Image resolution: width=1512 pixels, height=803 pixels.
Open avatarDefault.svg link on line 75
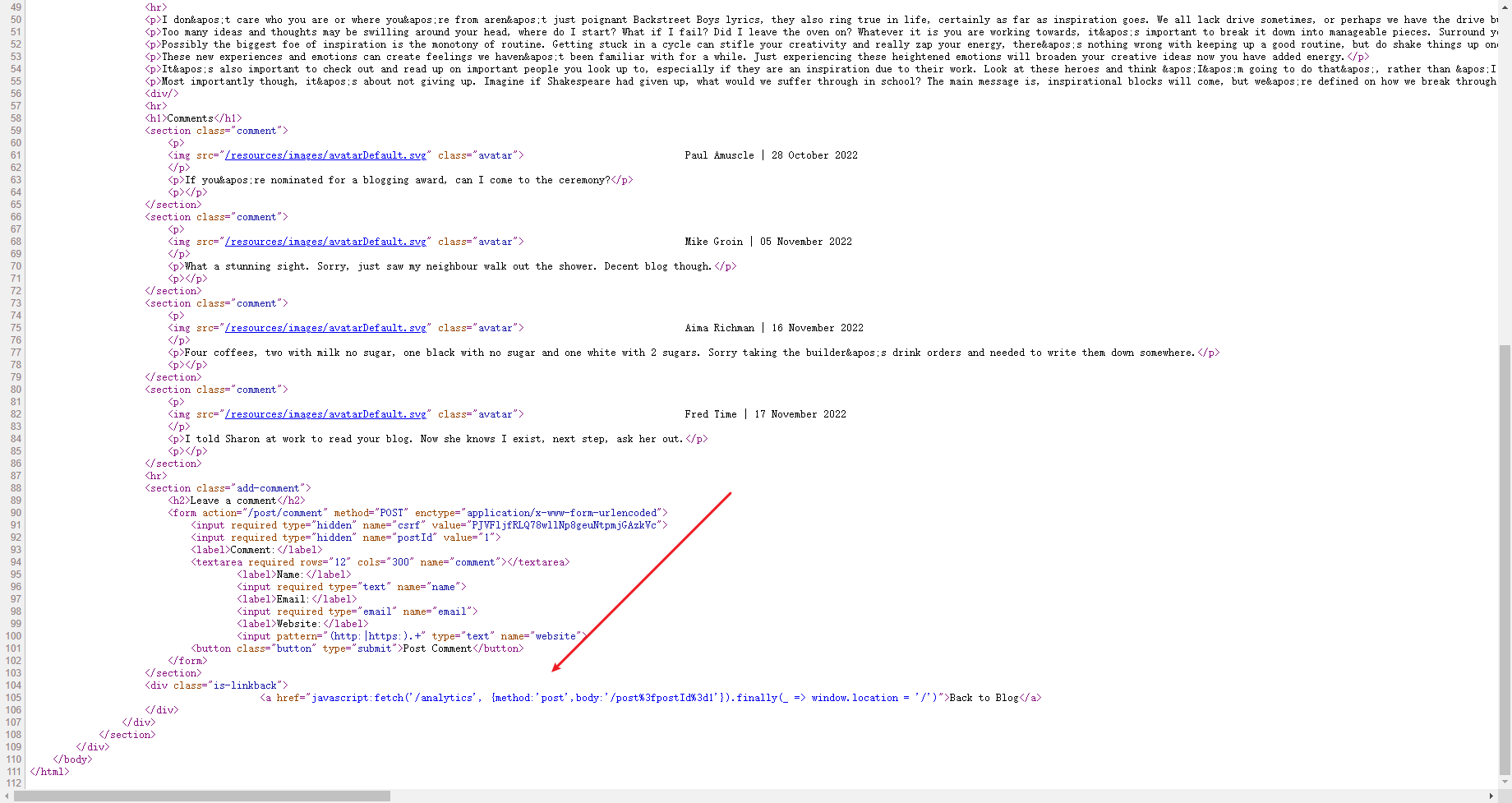[x=325, y=328]
